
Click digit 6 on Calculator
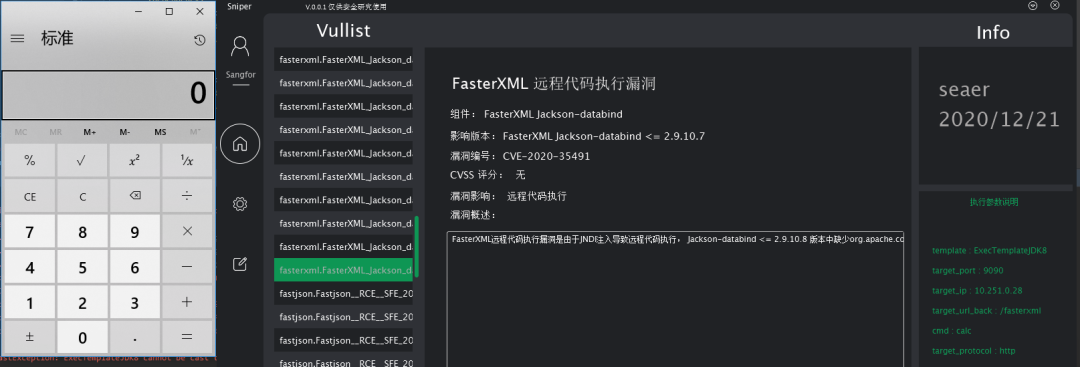click(134, 267)
